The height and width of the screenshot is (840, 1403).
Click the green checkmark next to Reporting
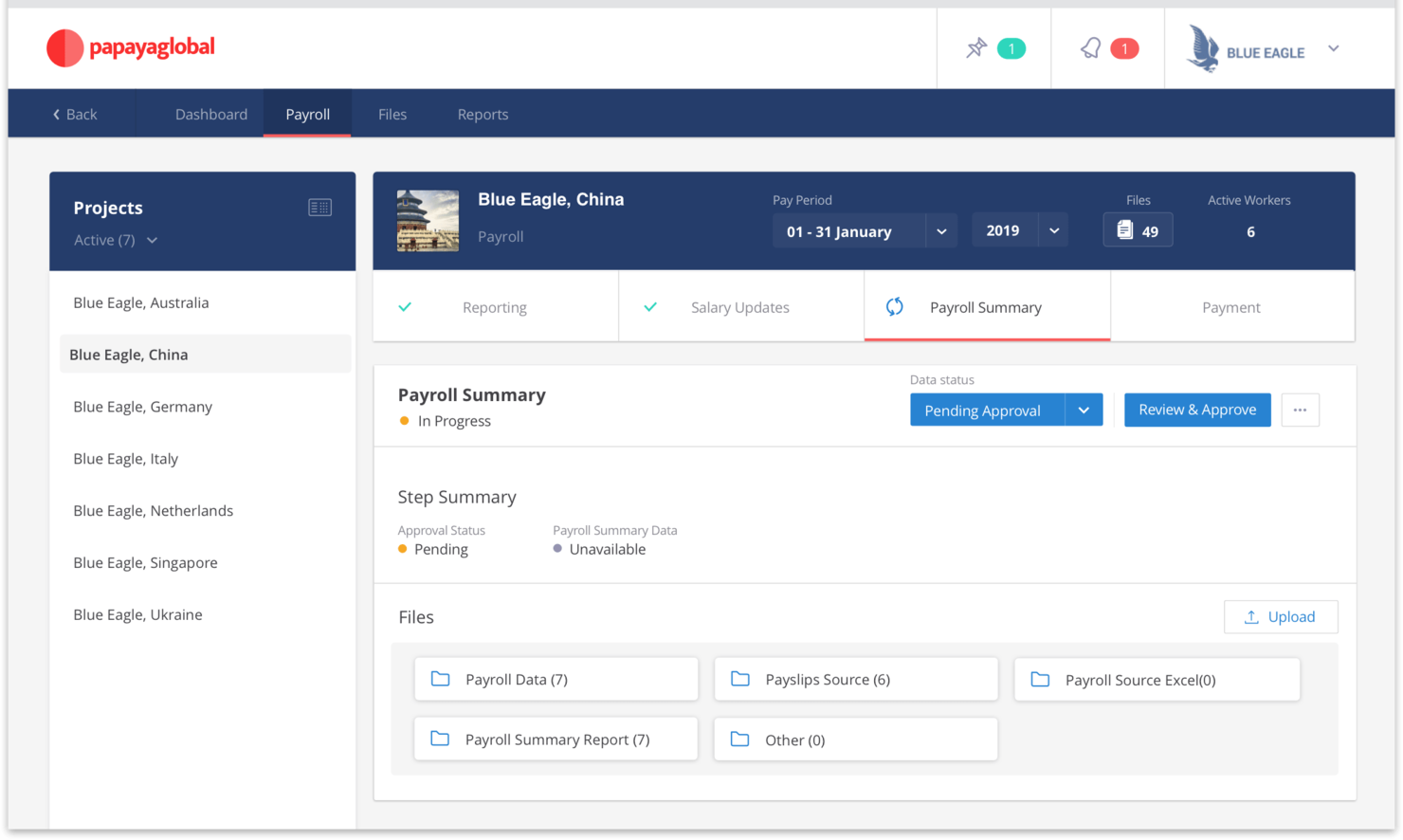tap(405, 306)
